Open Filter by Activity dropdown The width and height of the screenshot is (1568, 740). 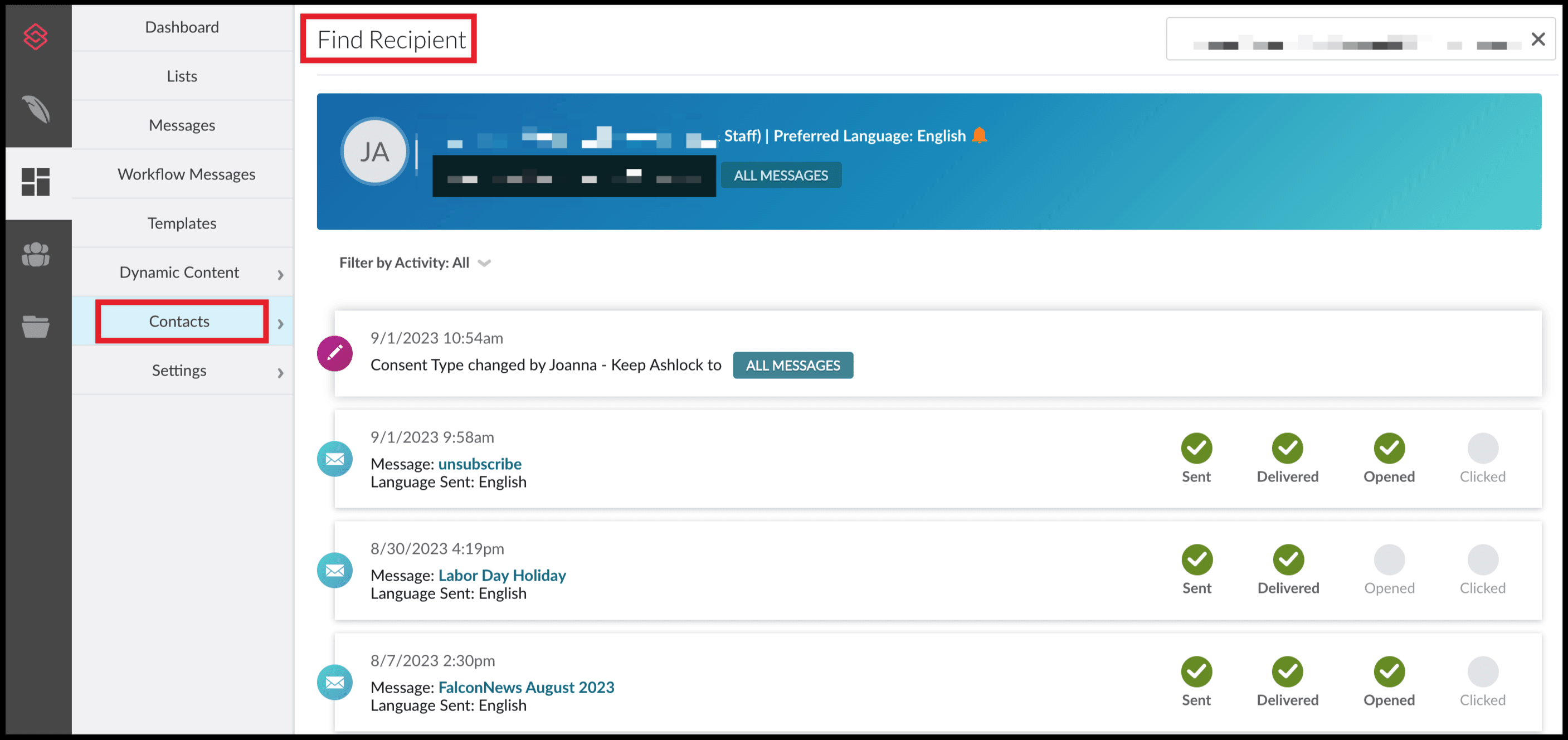click(x=415, y=263)
